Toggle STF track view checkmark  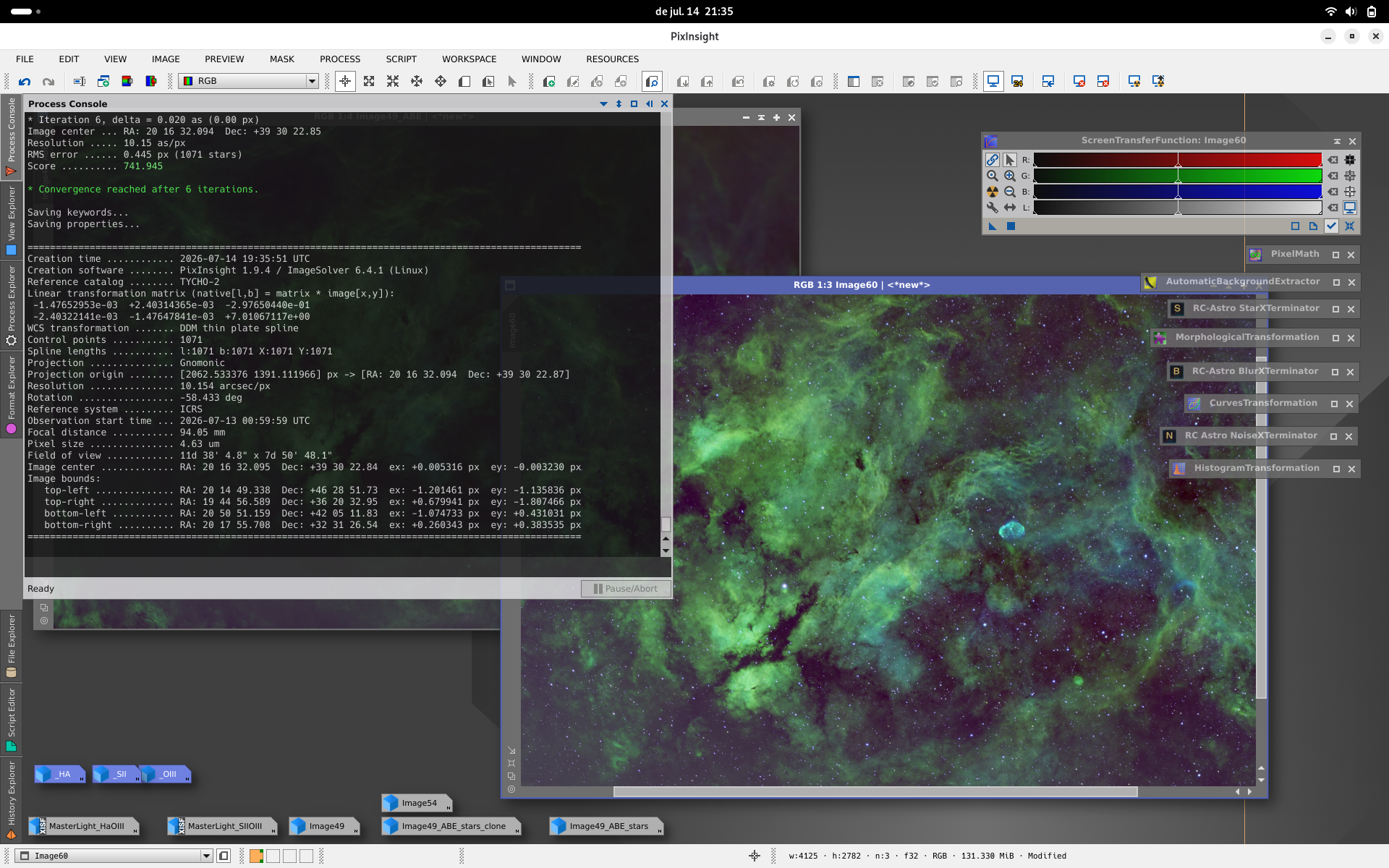1331,226
